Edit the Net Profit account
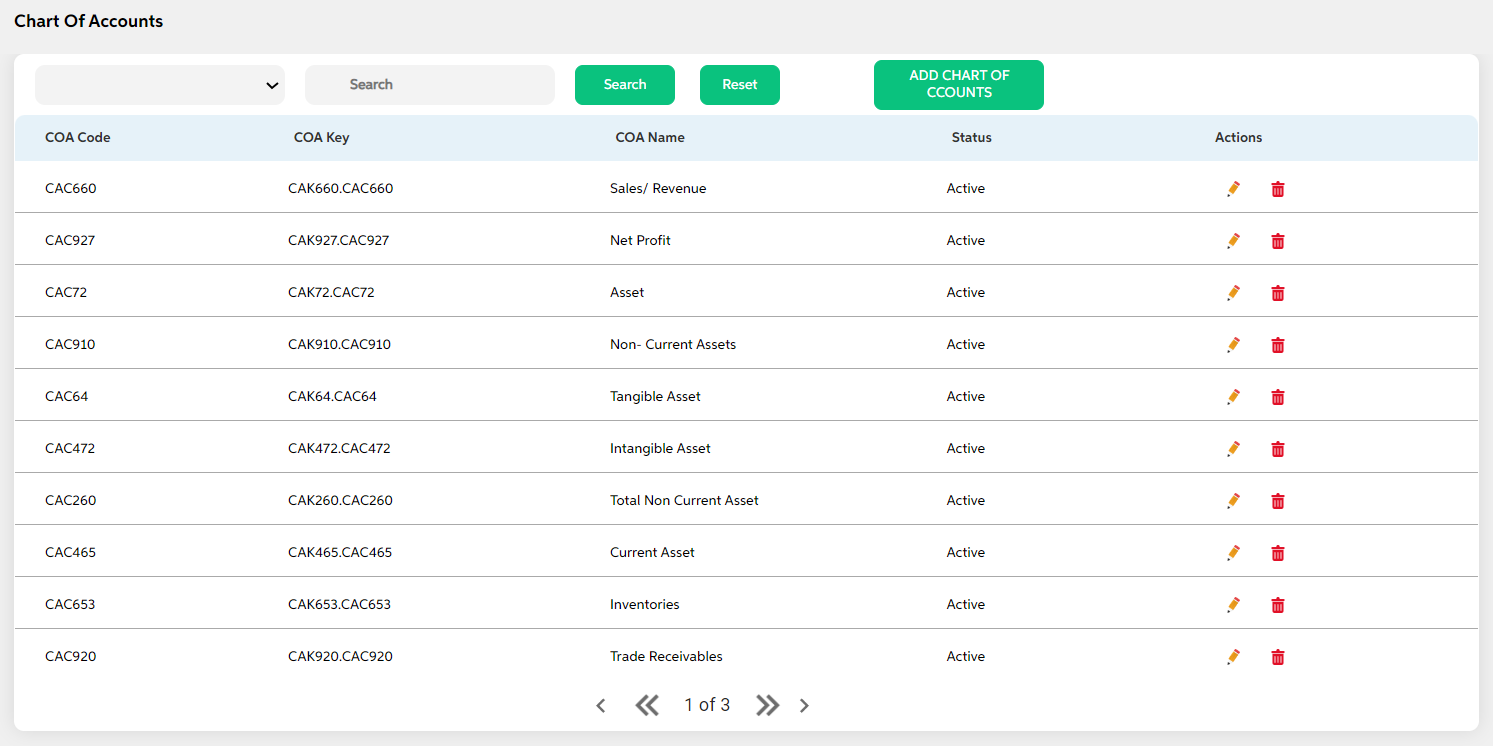The image size is (1493, 746). click(1233, 241)
